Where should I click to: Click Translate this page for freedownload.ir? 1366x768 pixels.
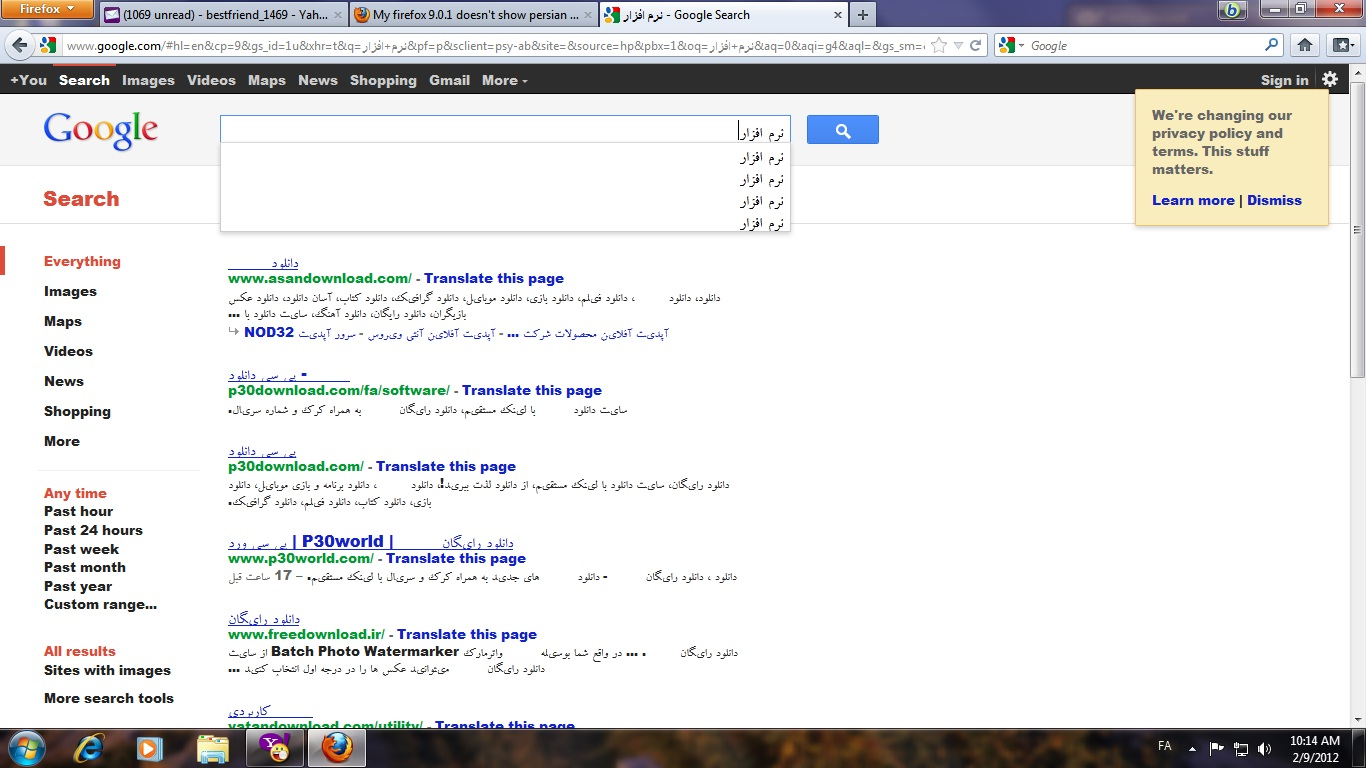pyautogui.click(x=467, y=634)
